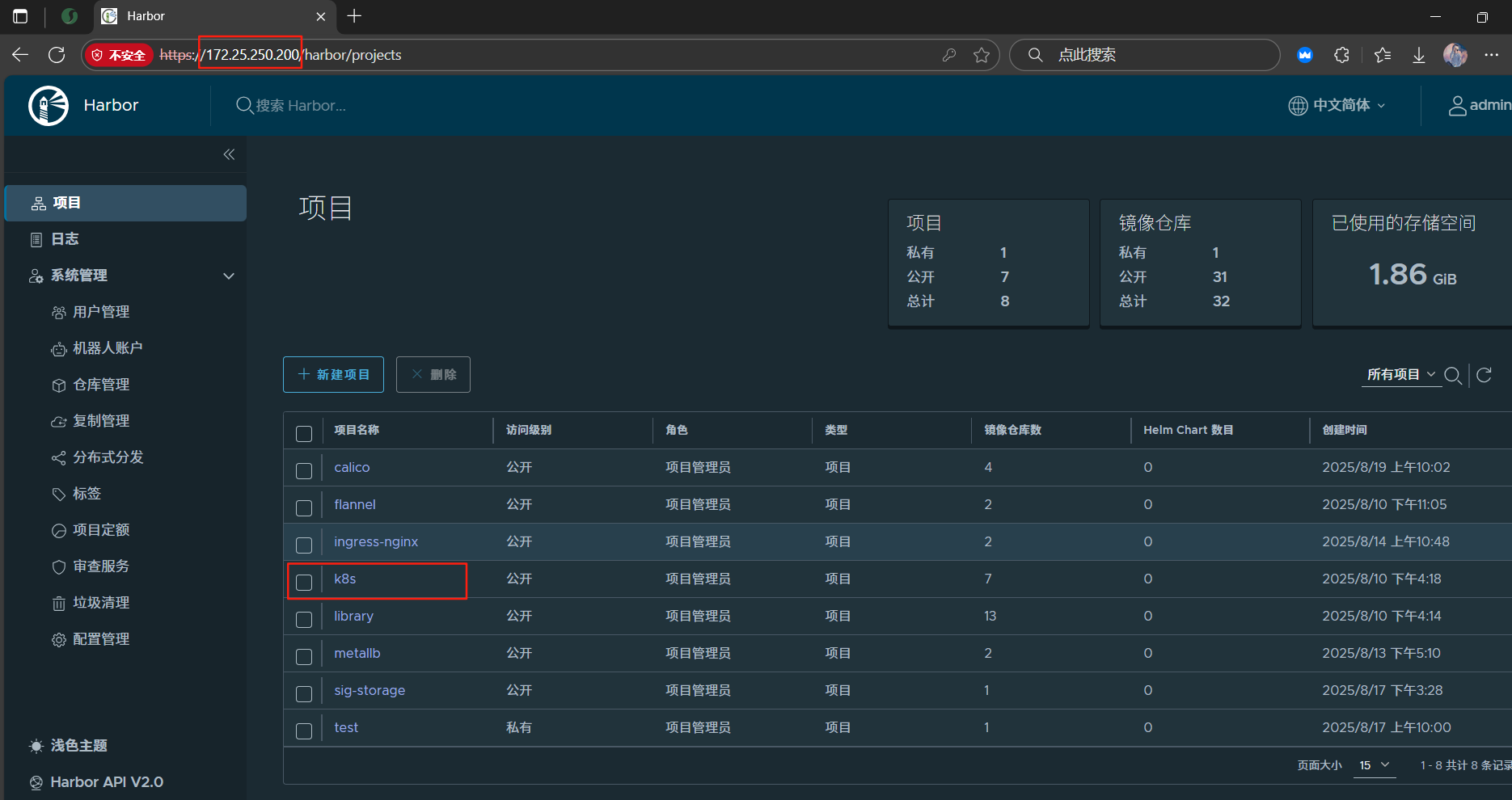Collapse the 系统管理 section chevron
This screenshot has width=1512, height=800.
229,276
